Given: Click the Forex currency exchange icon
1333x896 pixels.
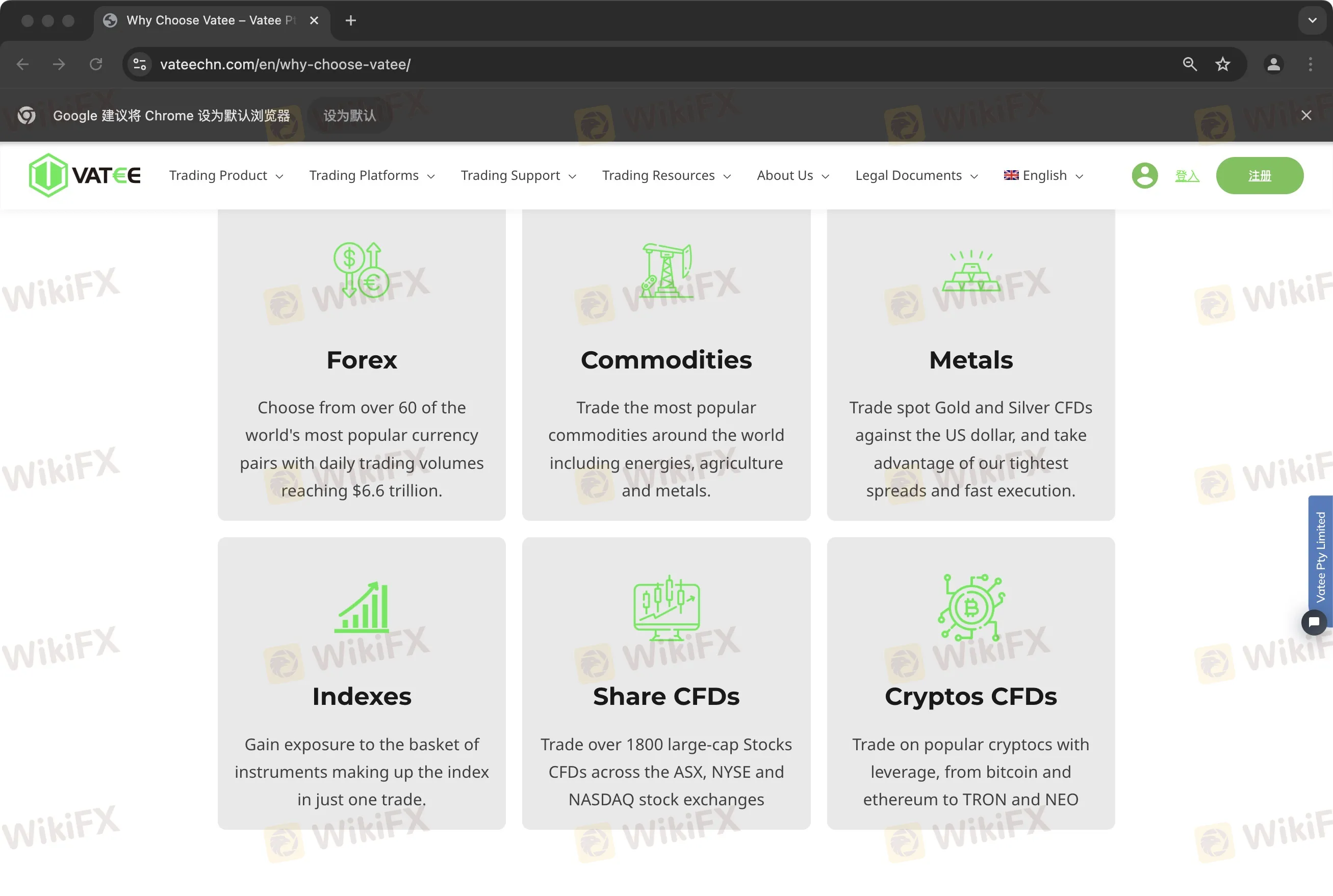Looking at the screenshot, I should tap(361, 270).
